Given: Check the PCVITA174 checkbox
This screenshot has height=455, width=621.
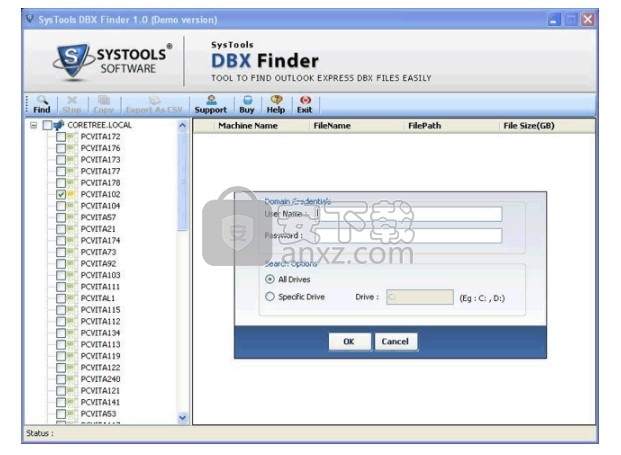Looking at the screenshot, I should (x=61, y=241).
